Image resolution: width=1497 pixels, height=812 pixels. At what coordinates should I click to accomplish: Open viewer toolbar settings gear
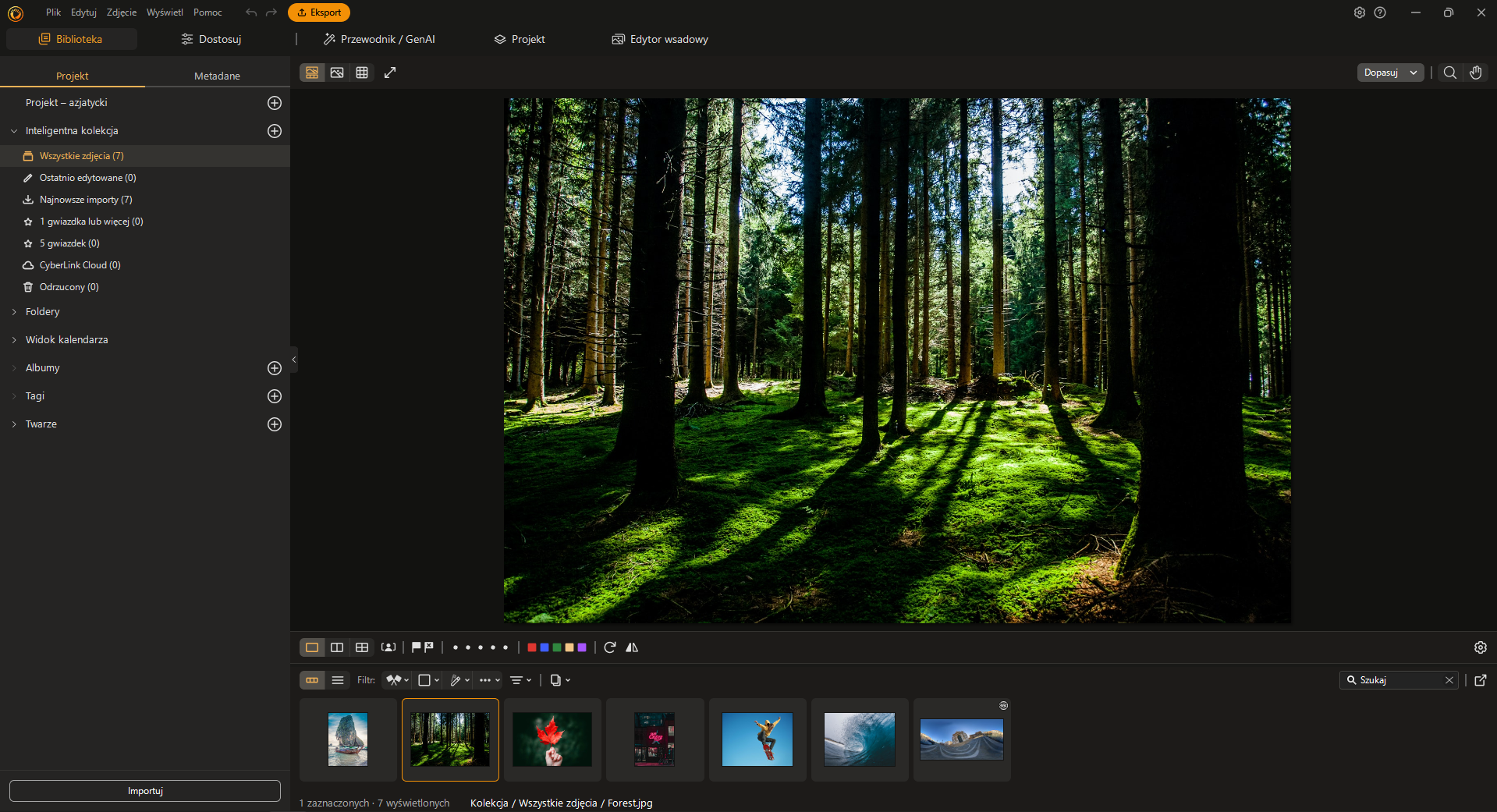(1481, 647)
